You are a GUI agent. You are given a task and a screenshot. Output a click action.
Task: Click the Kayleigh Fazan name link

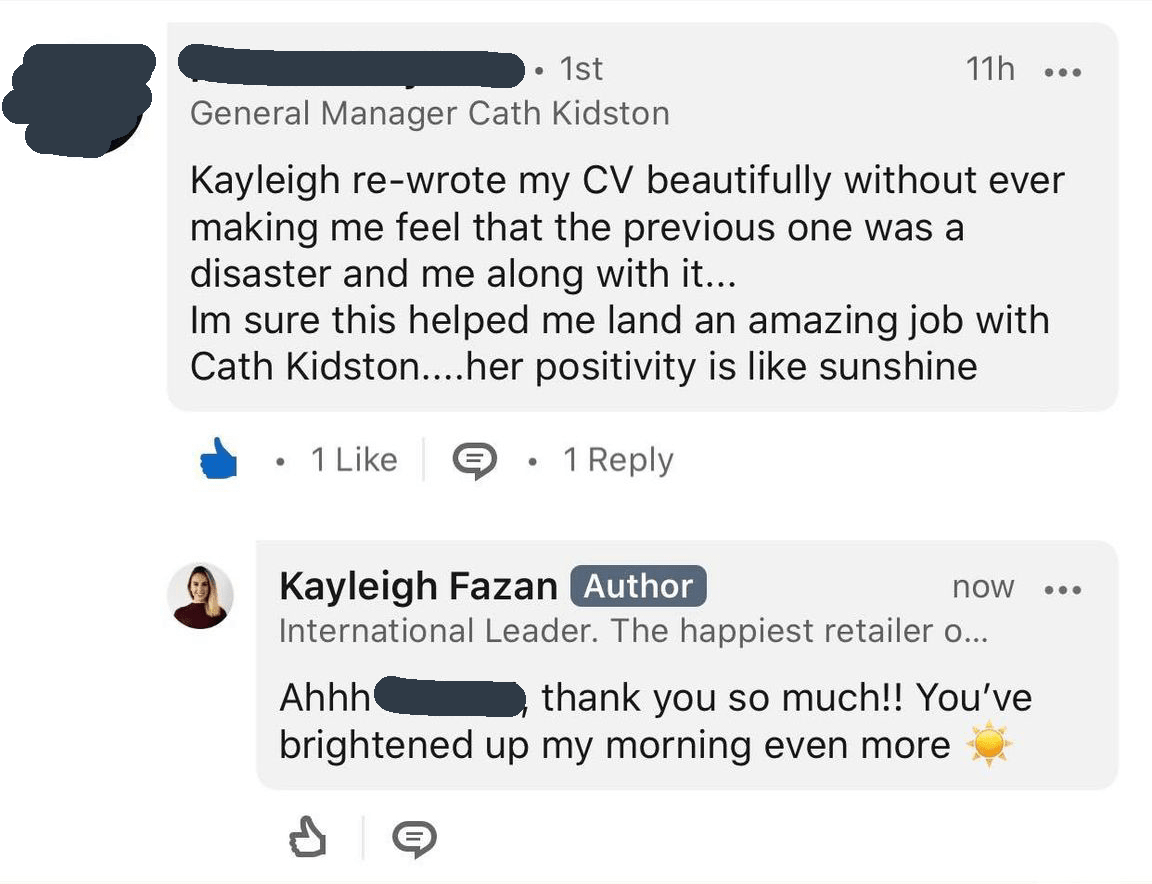(418, 586)
